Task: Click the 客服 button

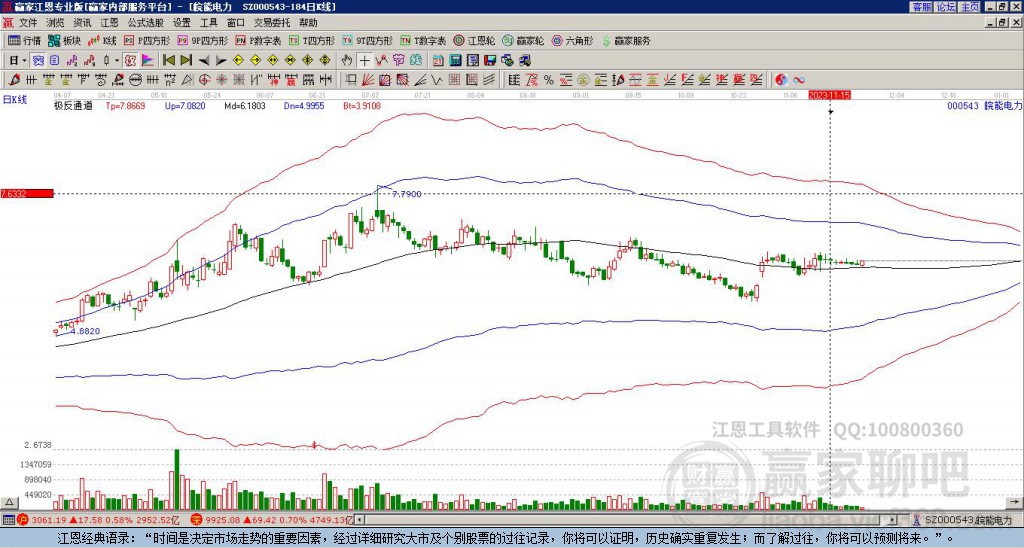Action: (921, 7)
